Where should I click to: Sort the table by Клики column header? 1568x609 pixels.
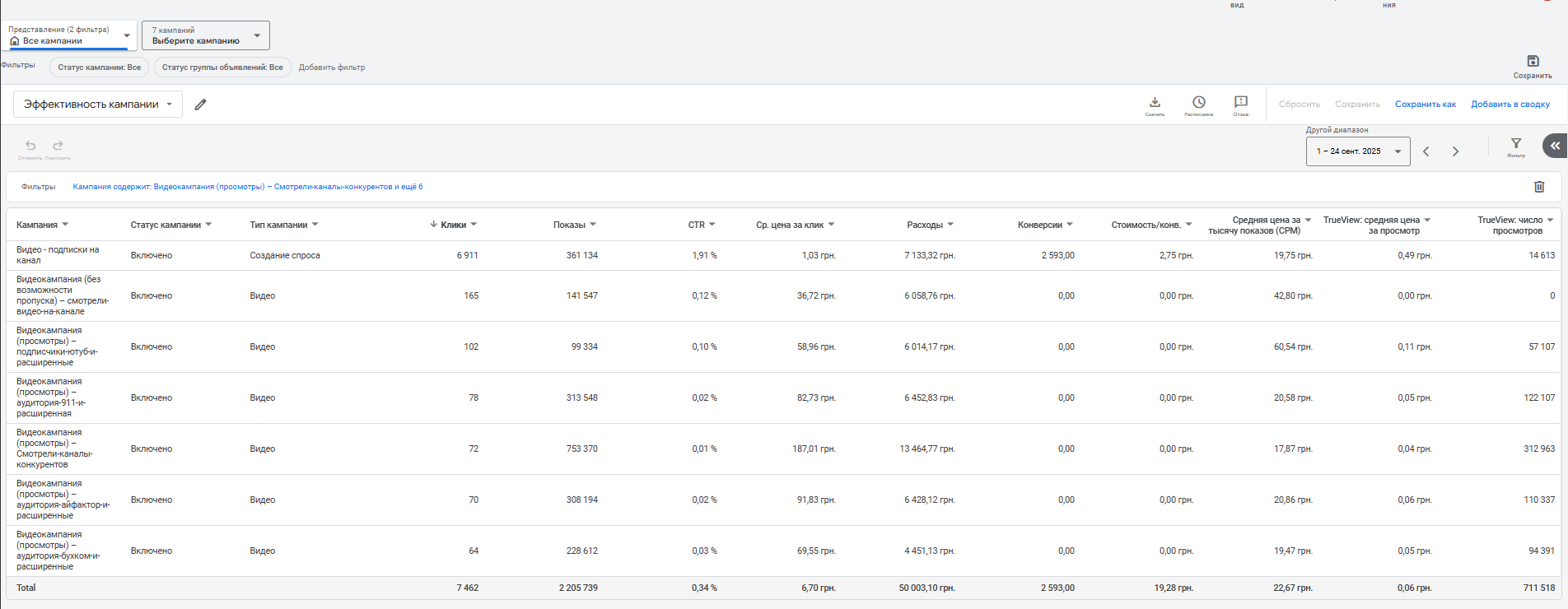click(453, 225)
